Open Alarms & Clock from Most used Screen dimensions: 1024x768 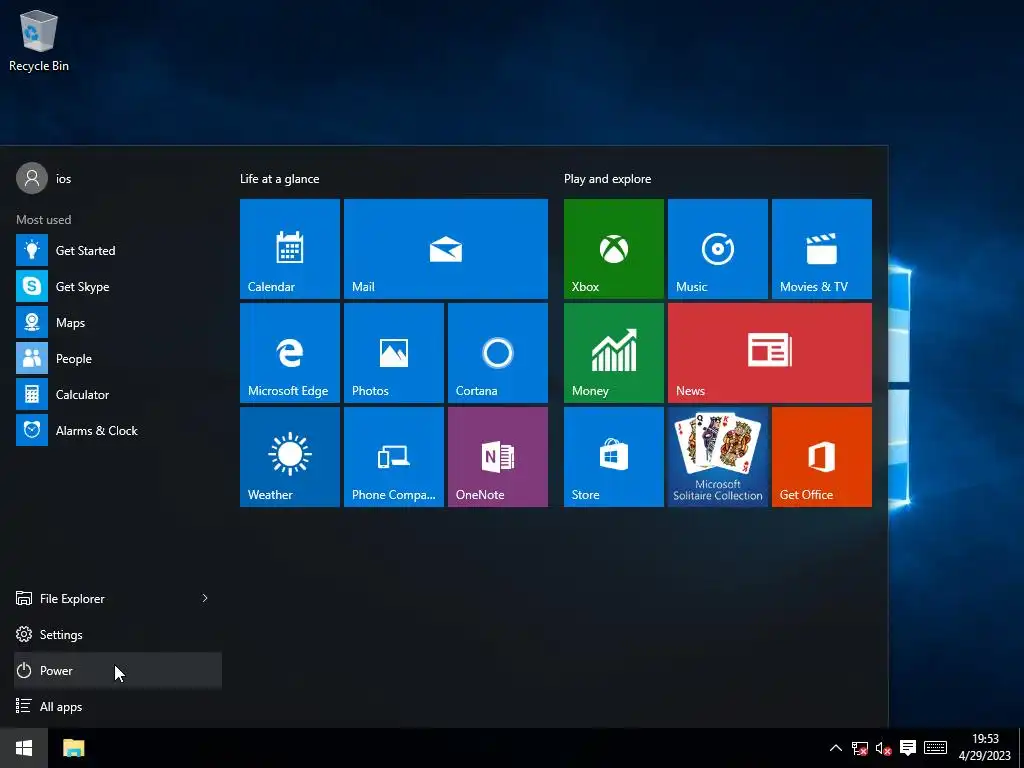(x=118, y=430)
